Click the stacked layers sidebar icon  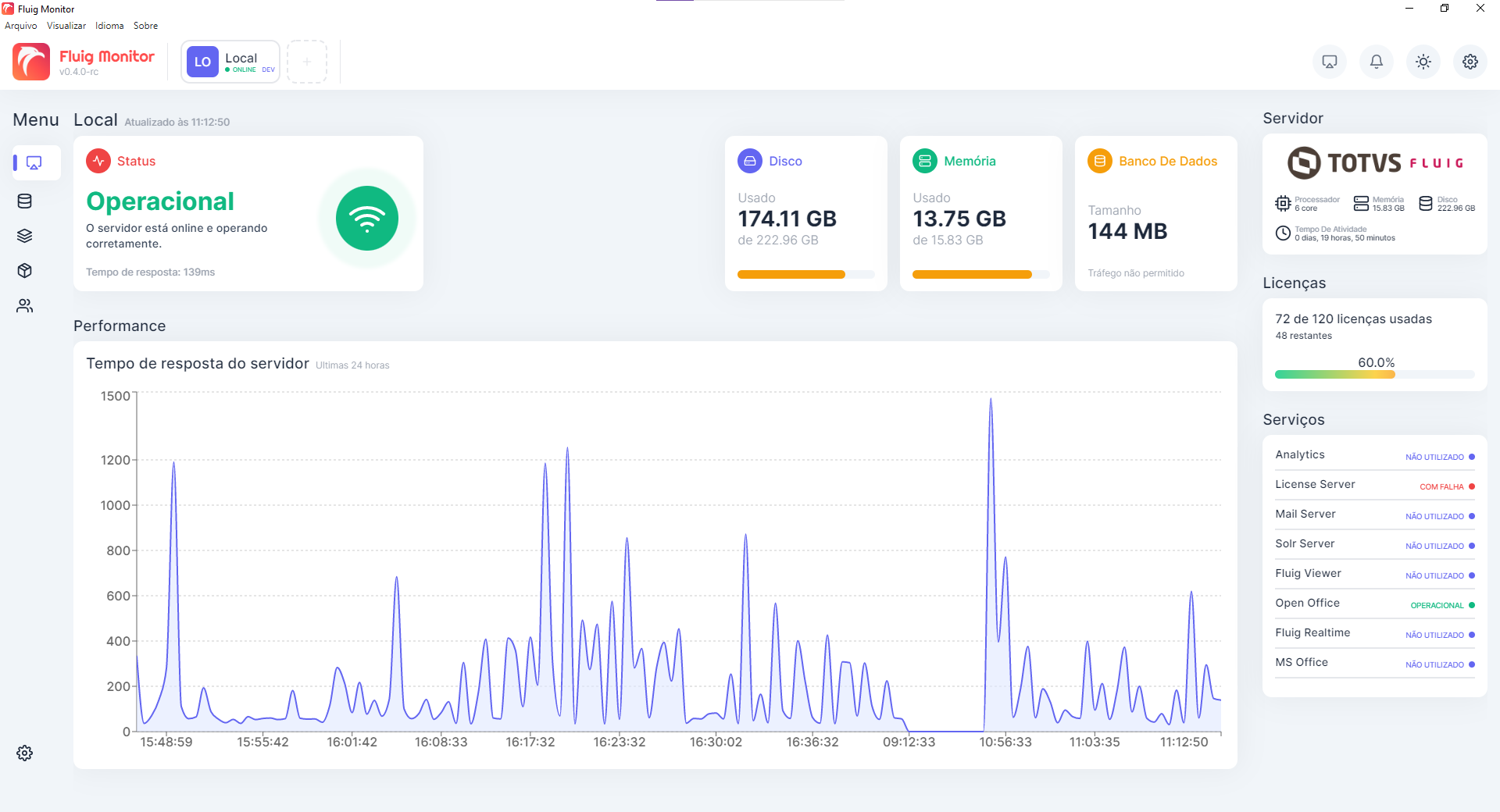pos(25,236)
